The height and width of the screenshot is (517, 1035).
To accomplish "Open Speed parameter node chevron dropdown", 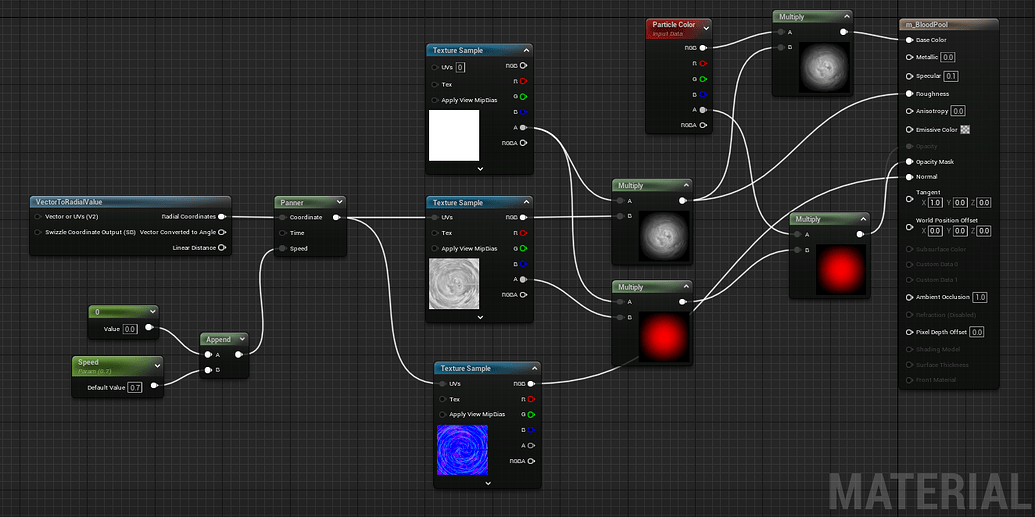I will pyautogui.click(x=156, y=365).
